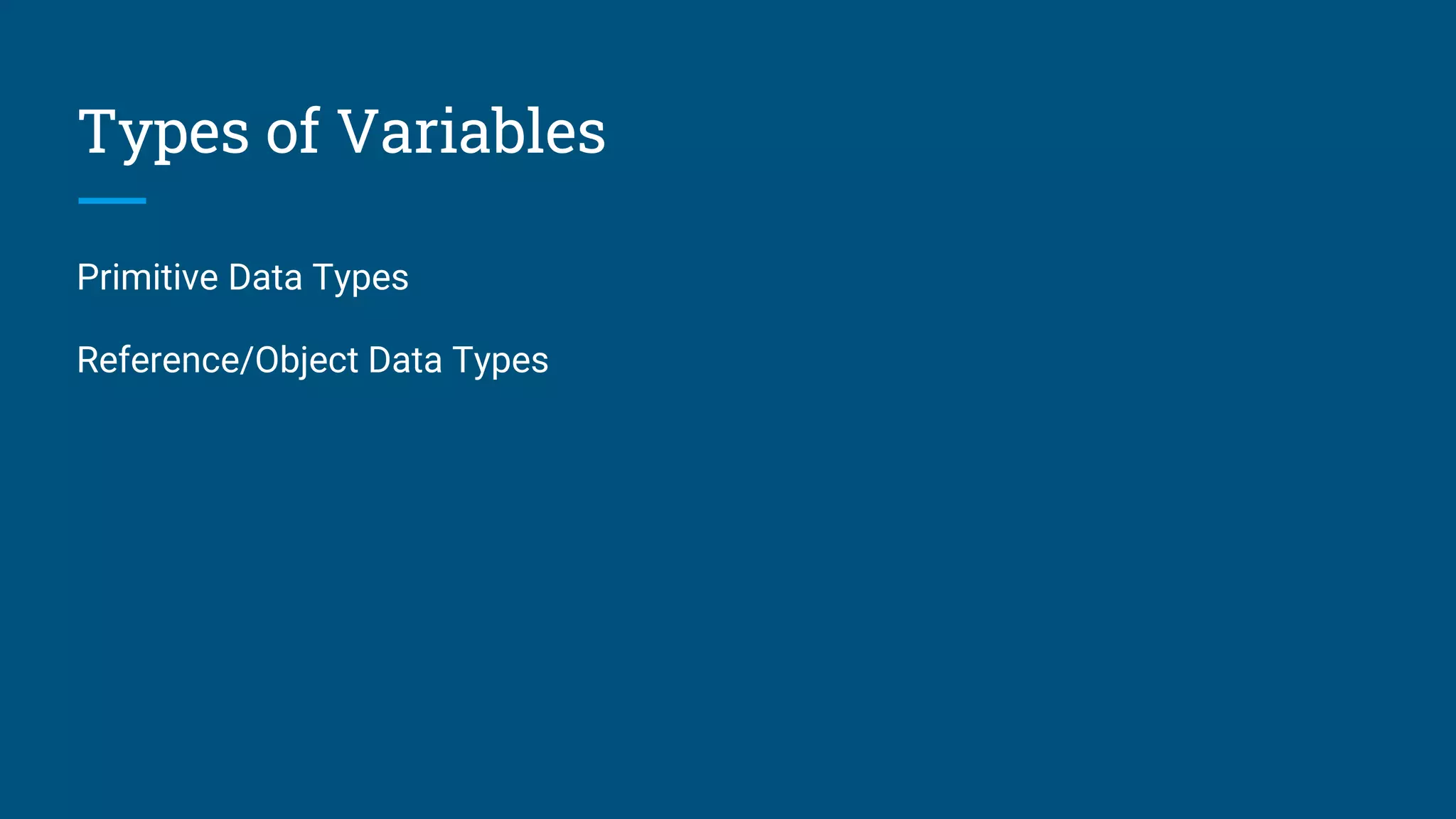The height and width of the screenshot is (819, 1456).
Task: Click the word "of" in the title
Action: 293,131
